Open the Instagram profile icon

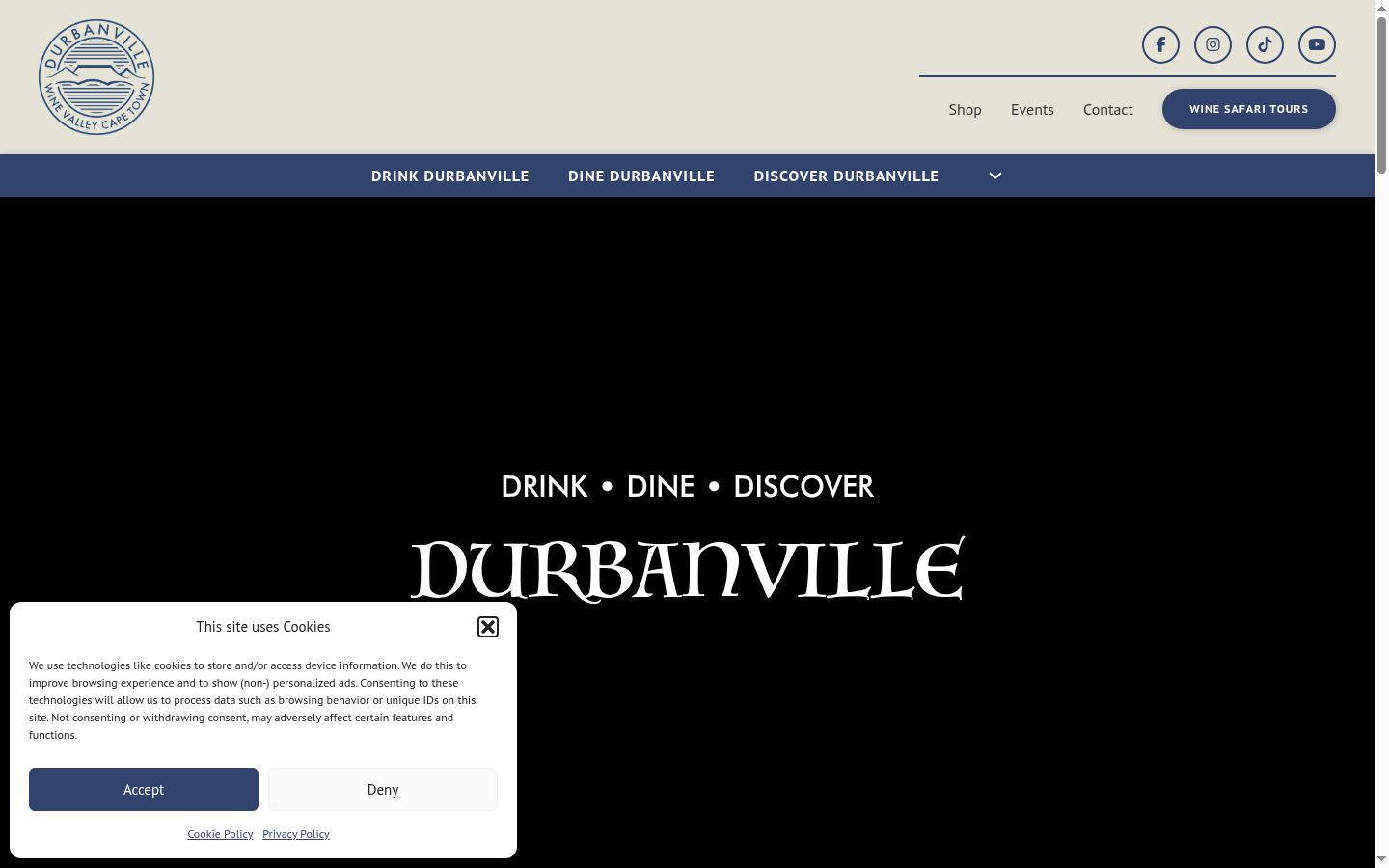(x=1212, y=44)
